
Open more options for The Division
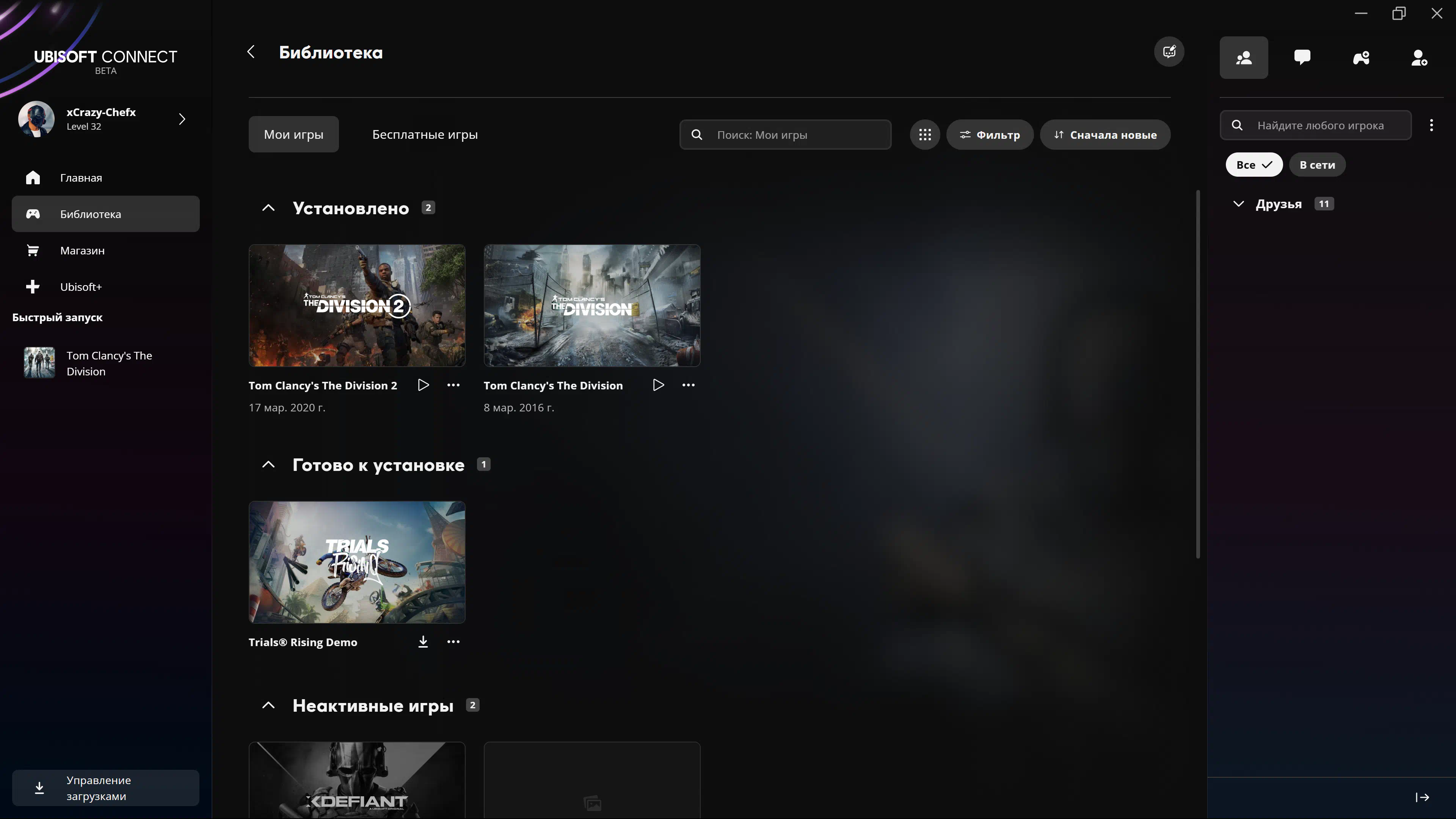(688, 385)
